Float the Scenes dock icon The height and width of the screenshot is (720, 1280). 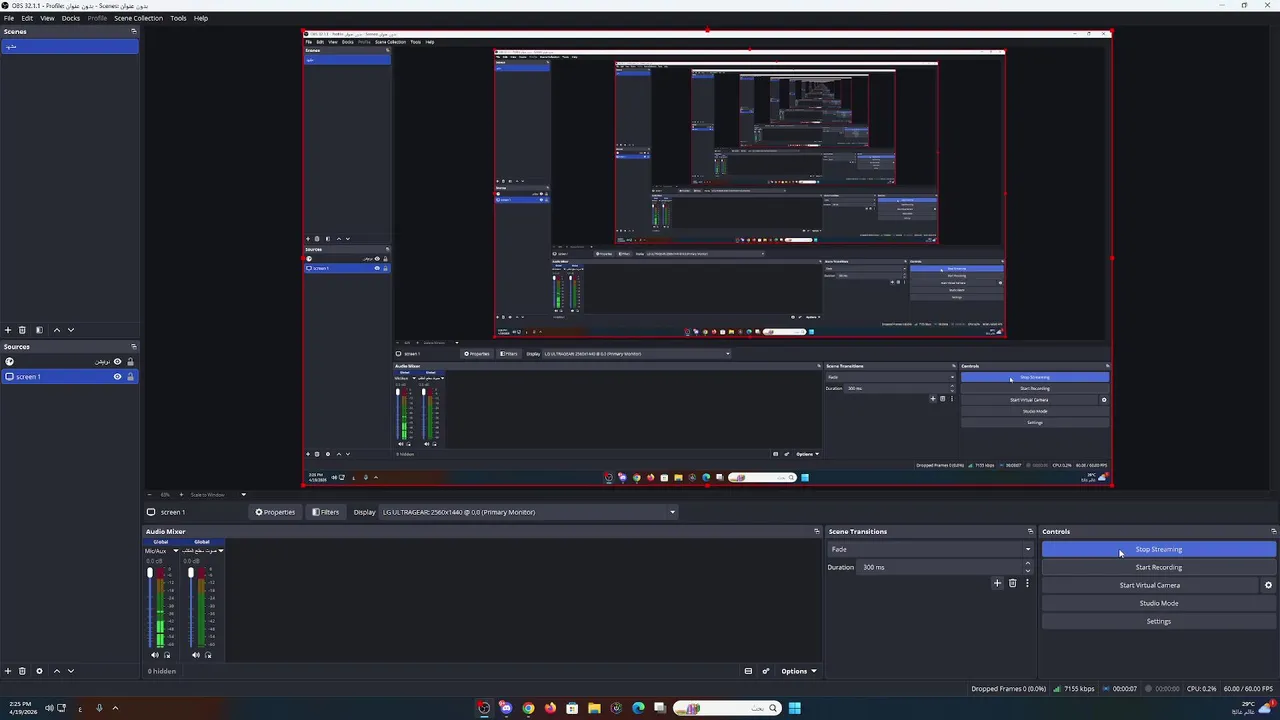point(133,31)
